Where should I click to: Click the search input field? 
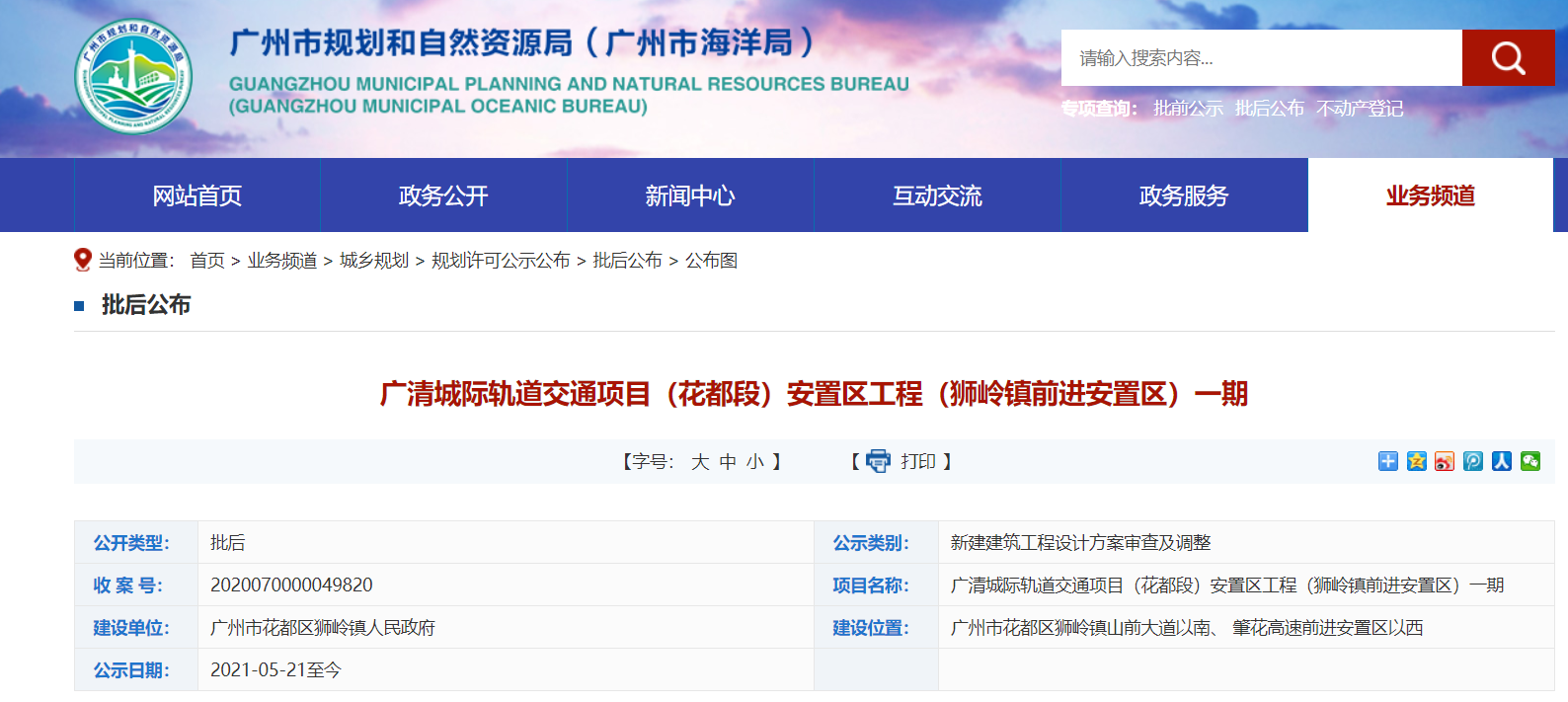(1261, 58)
